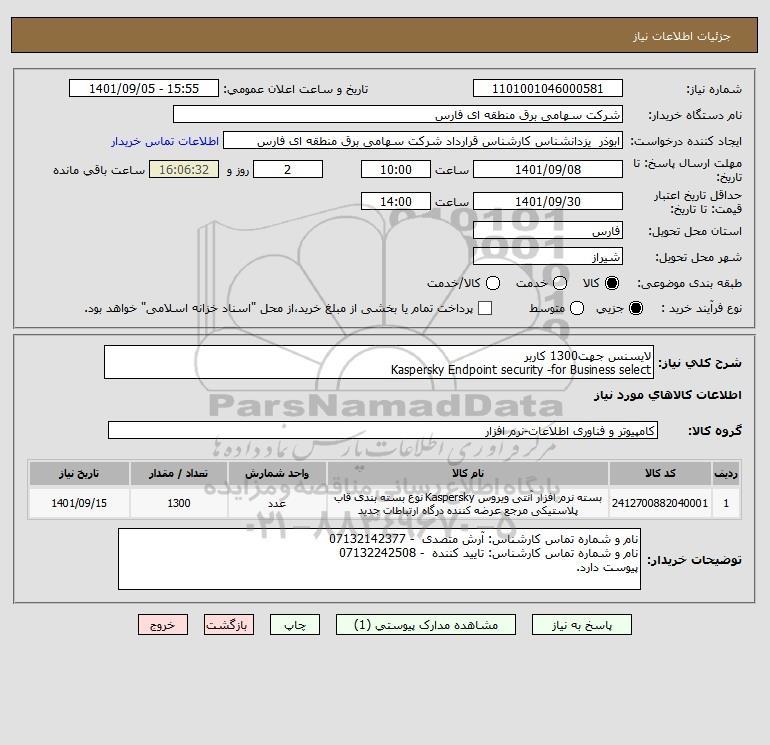Open the اطلاعات تماس خریدار link
The width and height of the screenshot is (770, 745).
(165, 141)
